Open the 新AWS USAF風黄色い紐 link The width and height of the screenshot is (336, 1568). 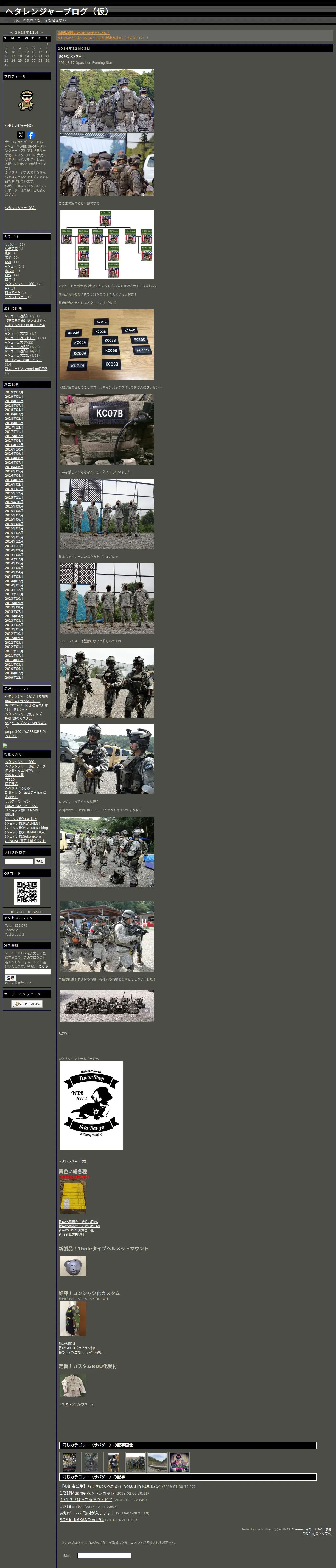tap(76, 1230)
